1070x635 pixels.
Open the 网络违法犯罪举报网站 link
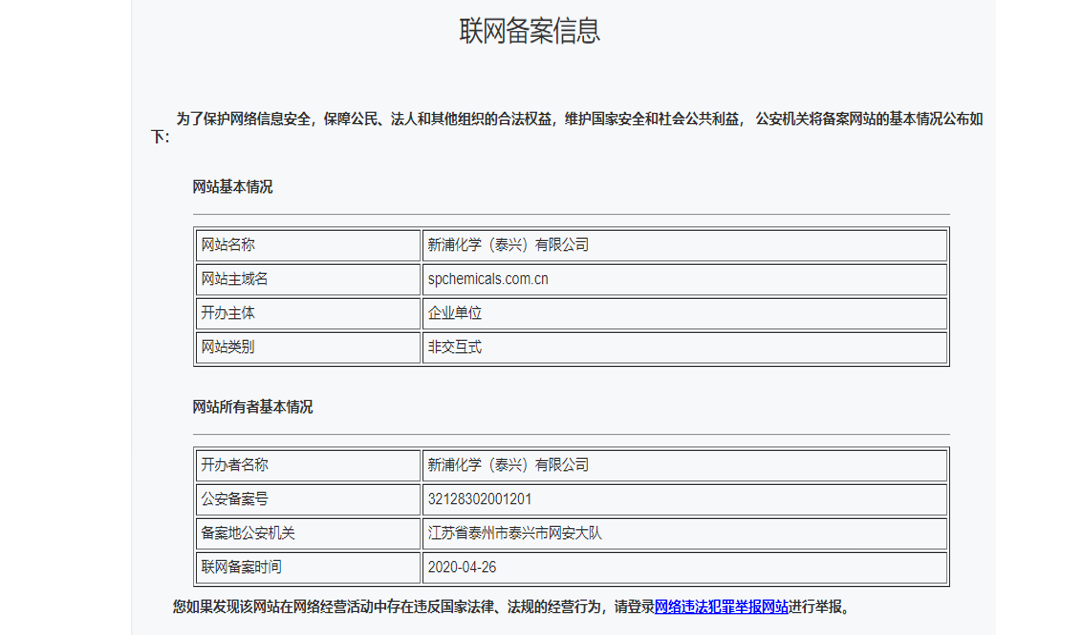[720, 606]
